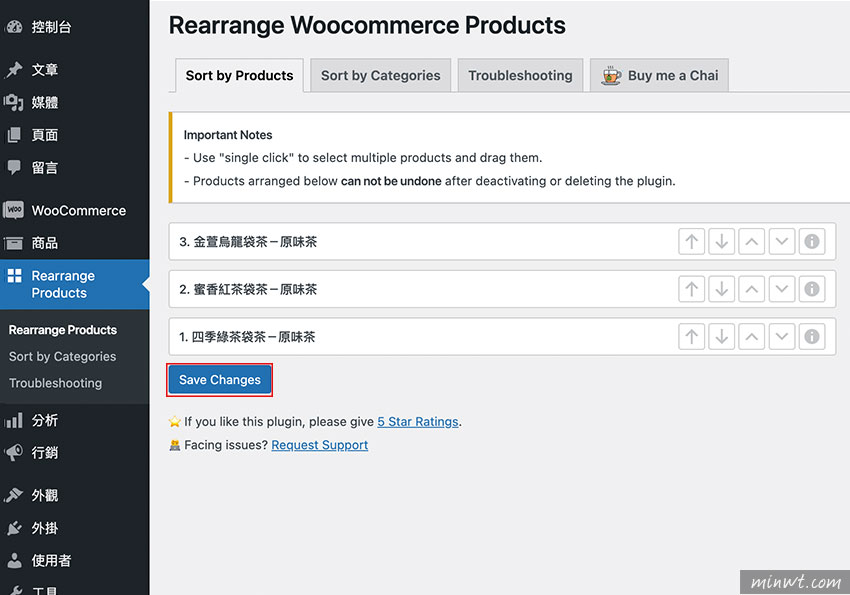Switch to Sort by Categories tab
This screenshot has height=595, width=850.
pyautogui.click(x=381, y=75)
